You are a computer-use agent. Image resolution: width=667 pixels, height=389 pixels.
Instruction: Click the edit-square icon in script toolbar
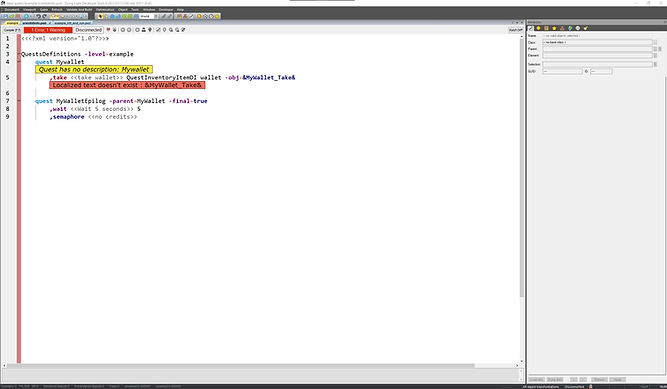pos(158,30)
